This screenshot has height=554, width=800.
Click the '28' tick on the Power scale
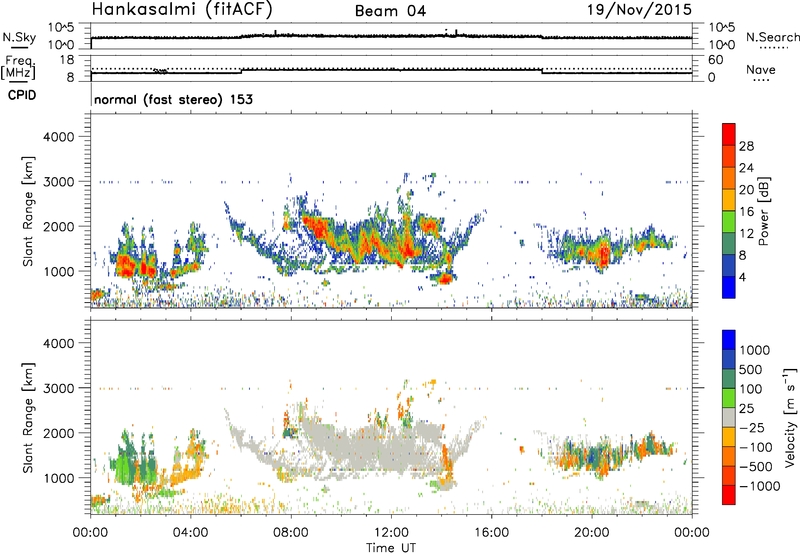(746, 146)
